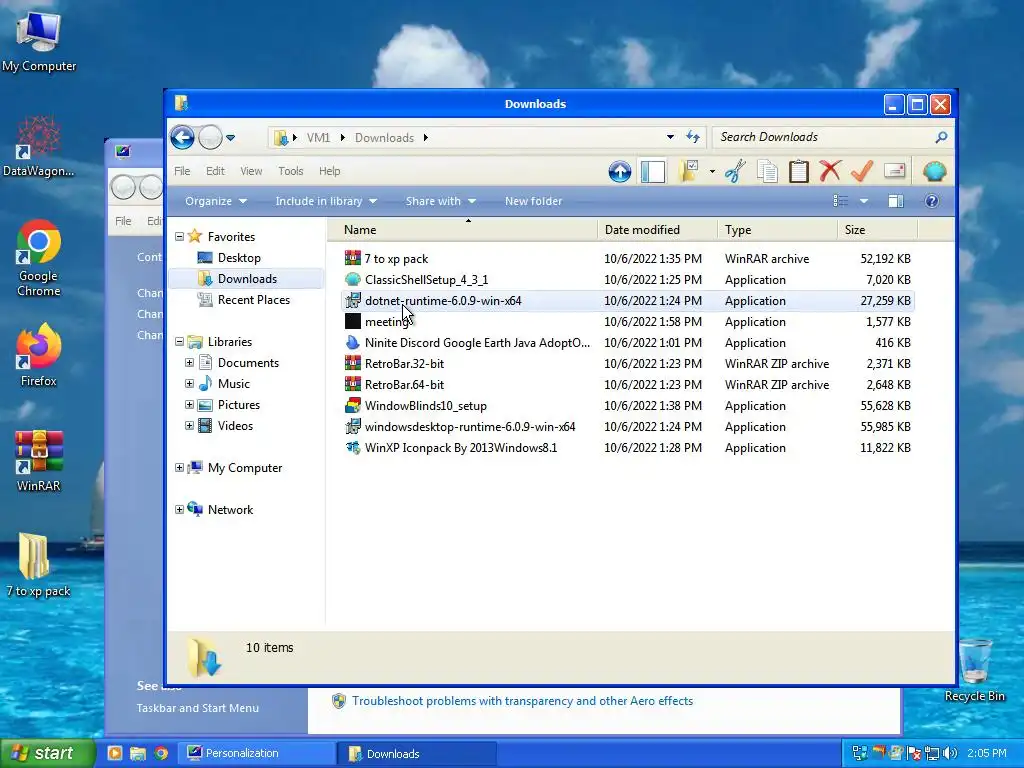The image size is (1024, 768).
Task: Click the Start button
Action: pyautogui.click(x=47, y=753)
